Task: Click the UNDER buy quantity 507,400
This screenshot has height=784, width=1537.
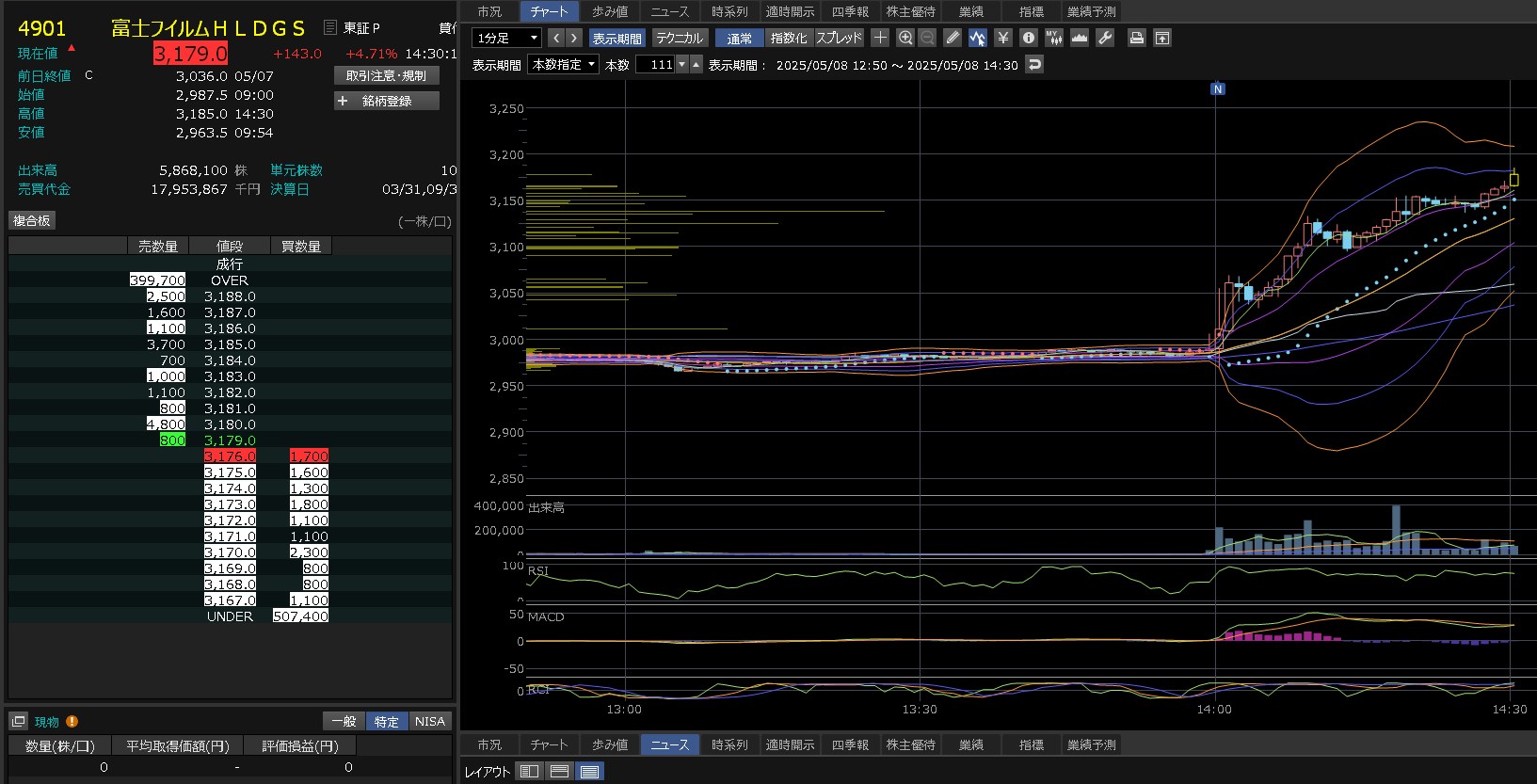Action: 301,616
